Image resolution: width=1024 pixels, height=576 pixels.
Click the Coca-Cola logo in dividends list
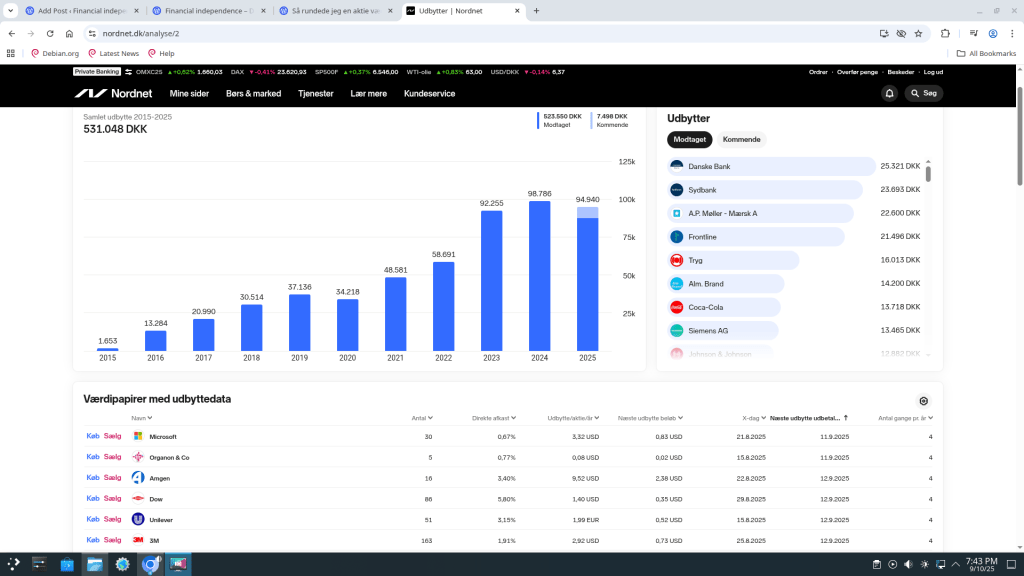coord(677,307)
